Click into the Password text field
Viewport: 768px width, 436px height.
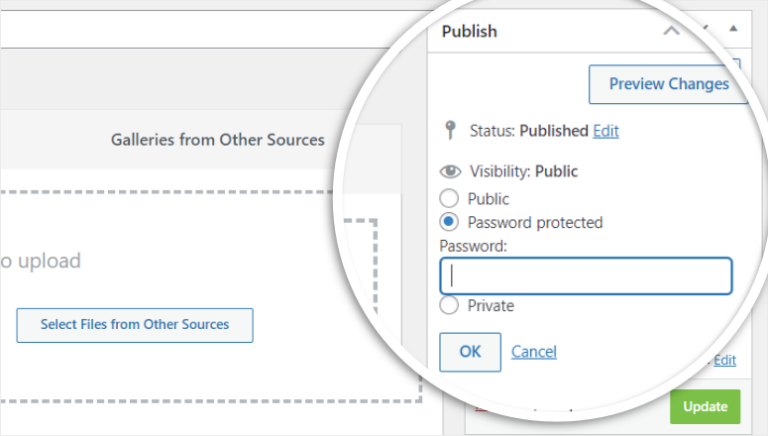pos(586,276)
